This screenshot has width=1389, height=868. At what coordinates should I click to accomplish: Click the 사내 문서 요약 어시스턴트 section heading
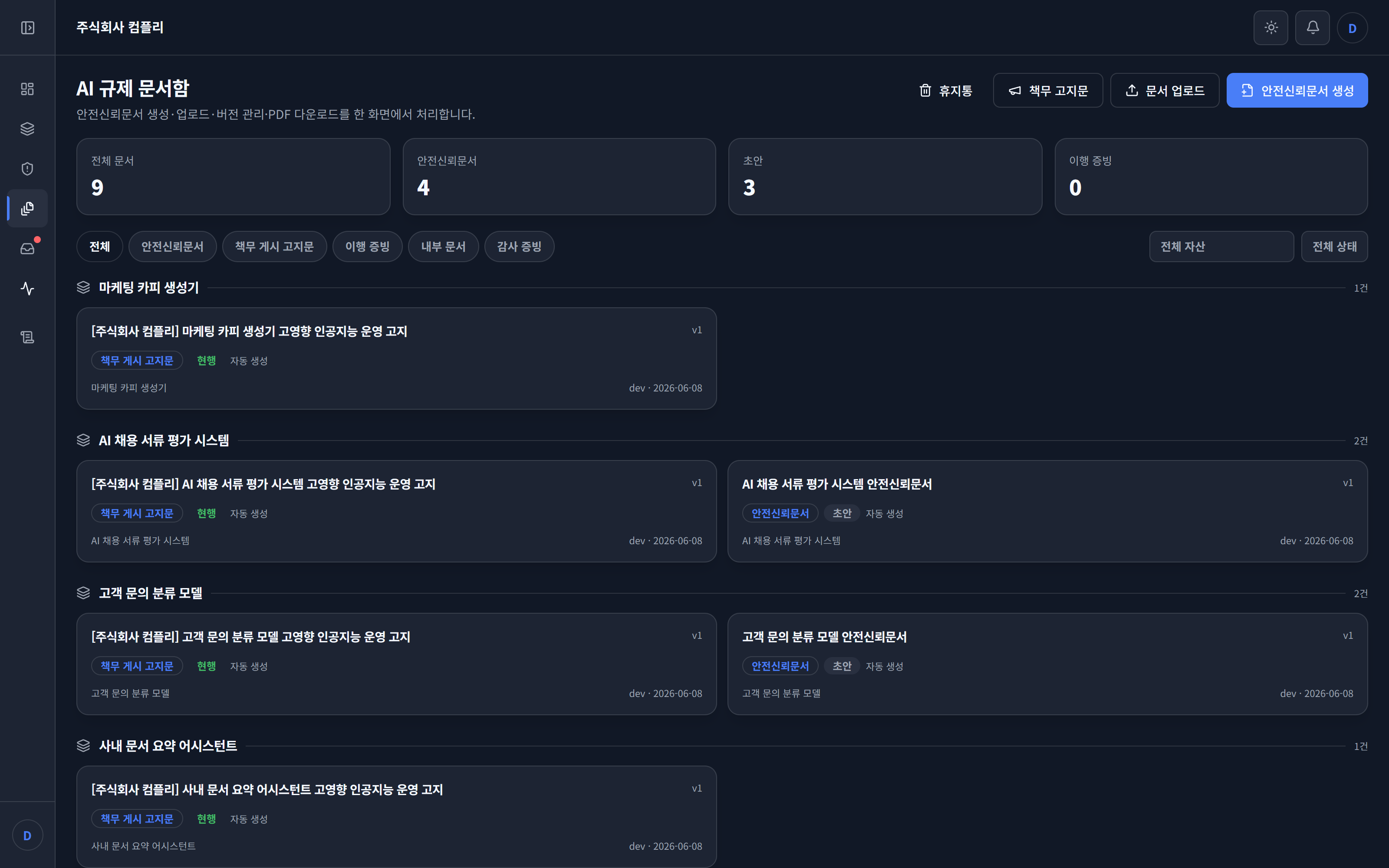coord(168,746)
